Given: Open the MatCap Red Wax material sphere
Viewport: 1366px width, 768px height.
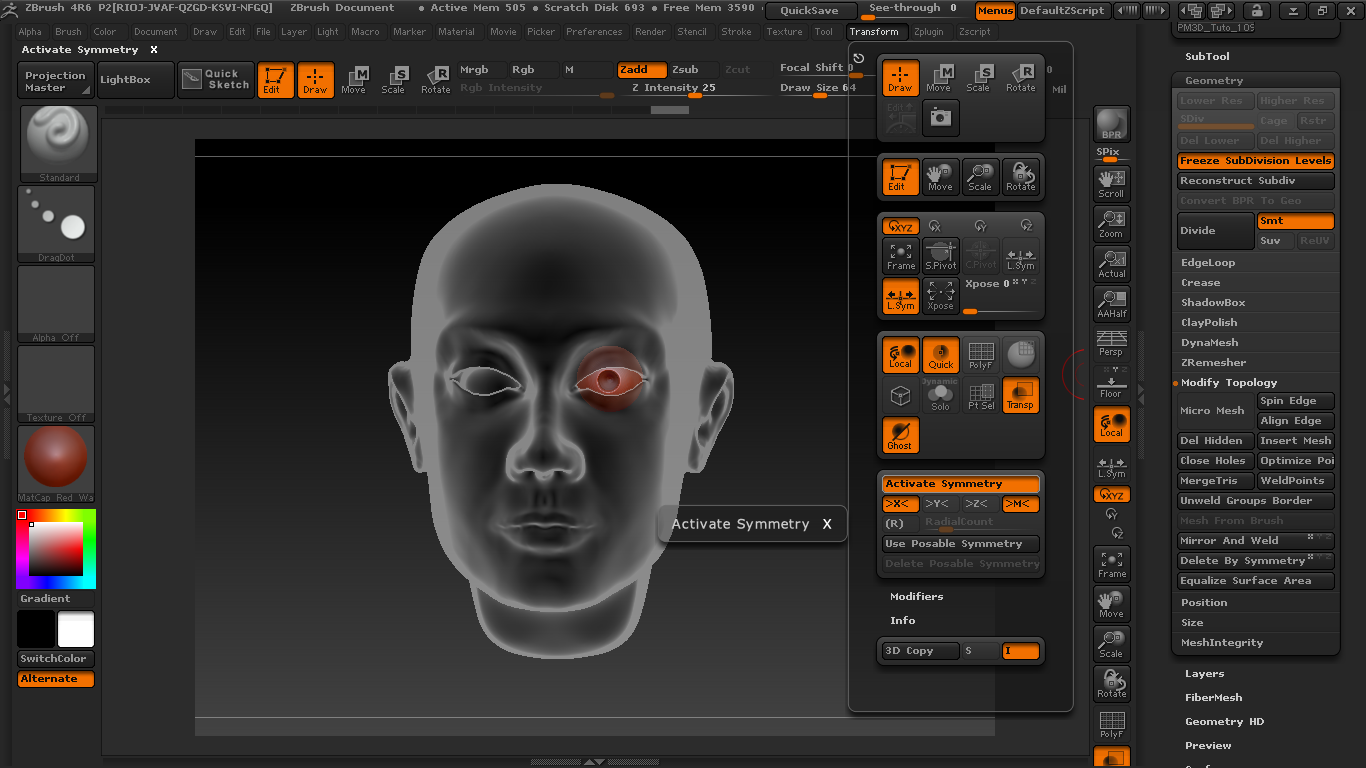Looking at the screenshot, I should (x=56, y=464).
